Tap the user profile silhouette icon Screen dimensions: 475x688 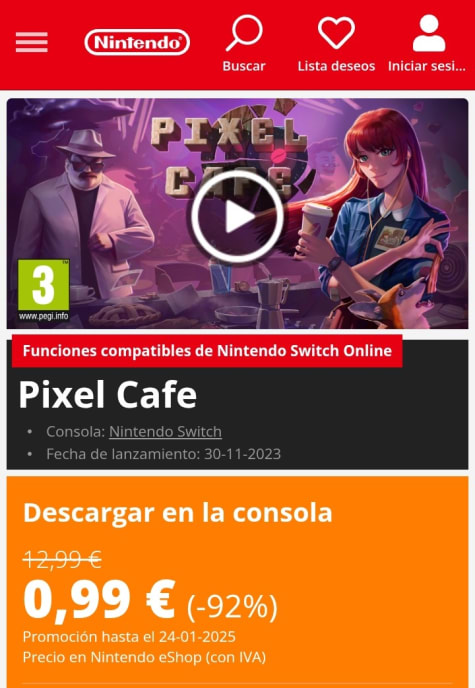429,33
